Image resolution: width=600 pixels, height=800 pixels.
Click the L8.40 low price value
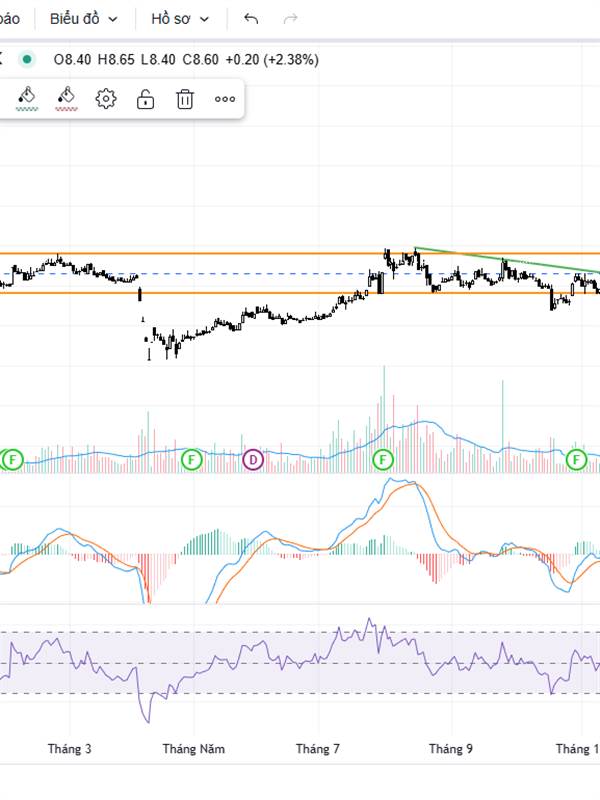[x=158, y=60]
